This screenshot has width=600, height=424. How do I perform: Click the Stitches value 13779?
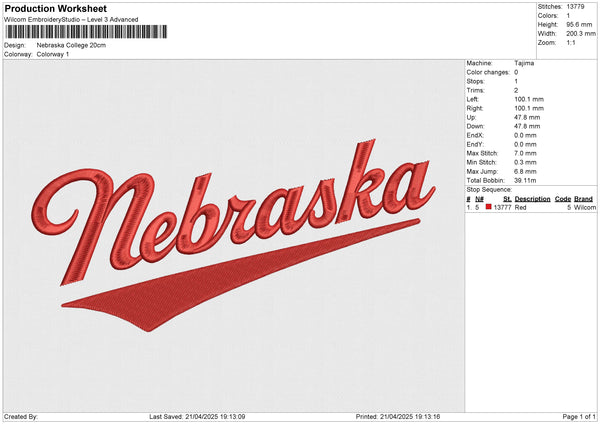[x=576, y=7]
